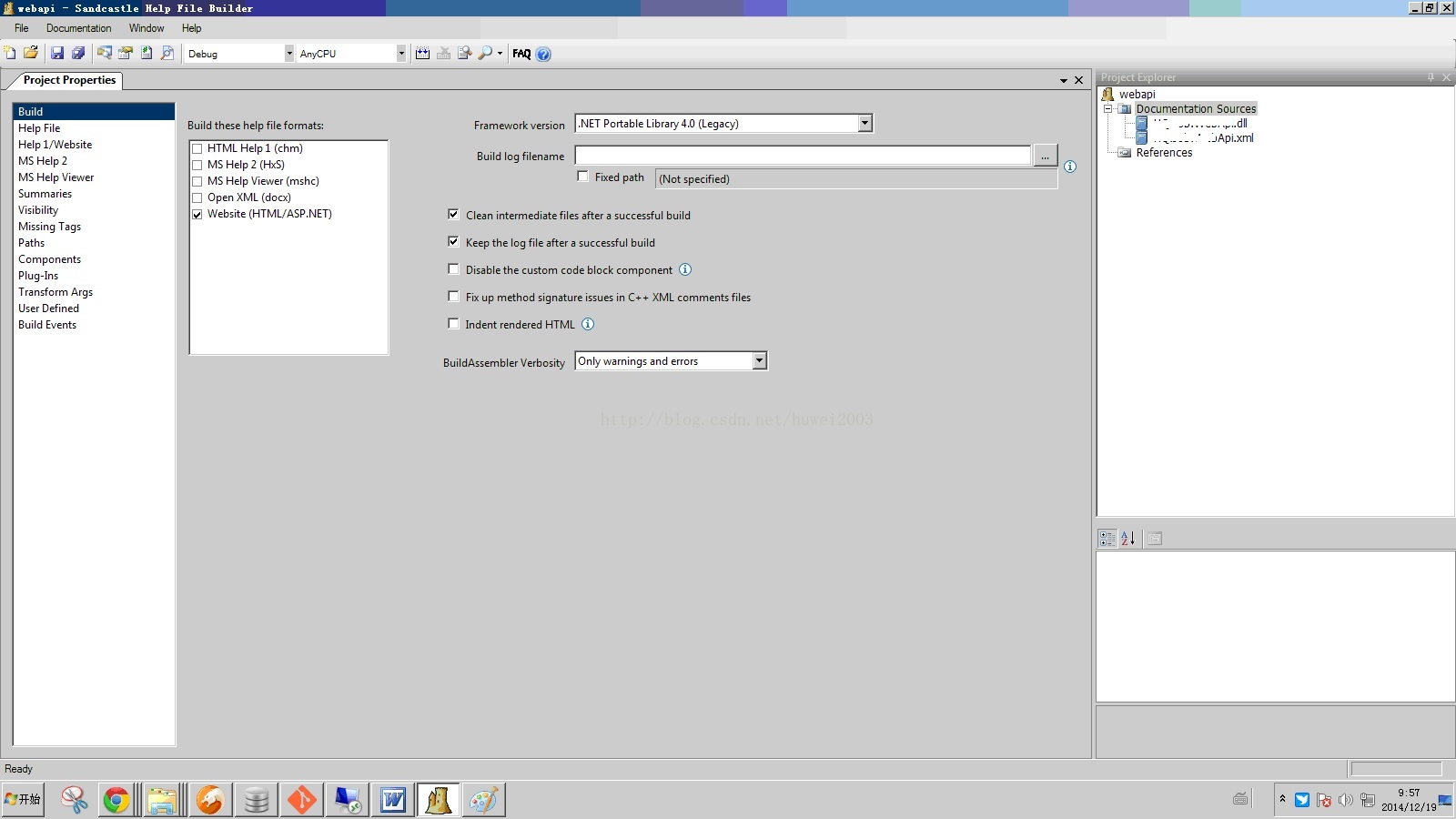1456x819 pixels.
Task: Open the Framework version dropdown
Action: [864, 123]
